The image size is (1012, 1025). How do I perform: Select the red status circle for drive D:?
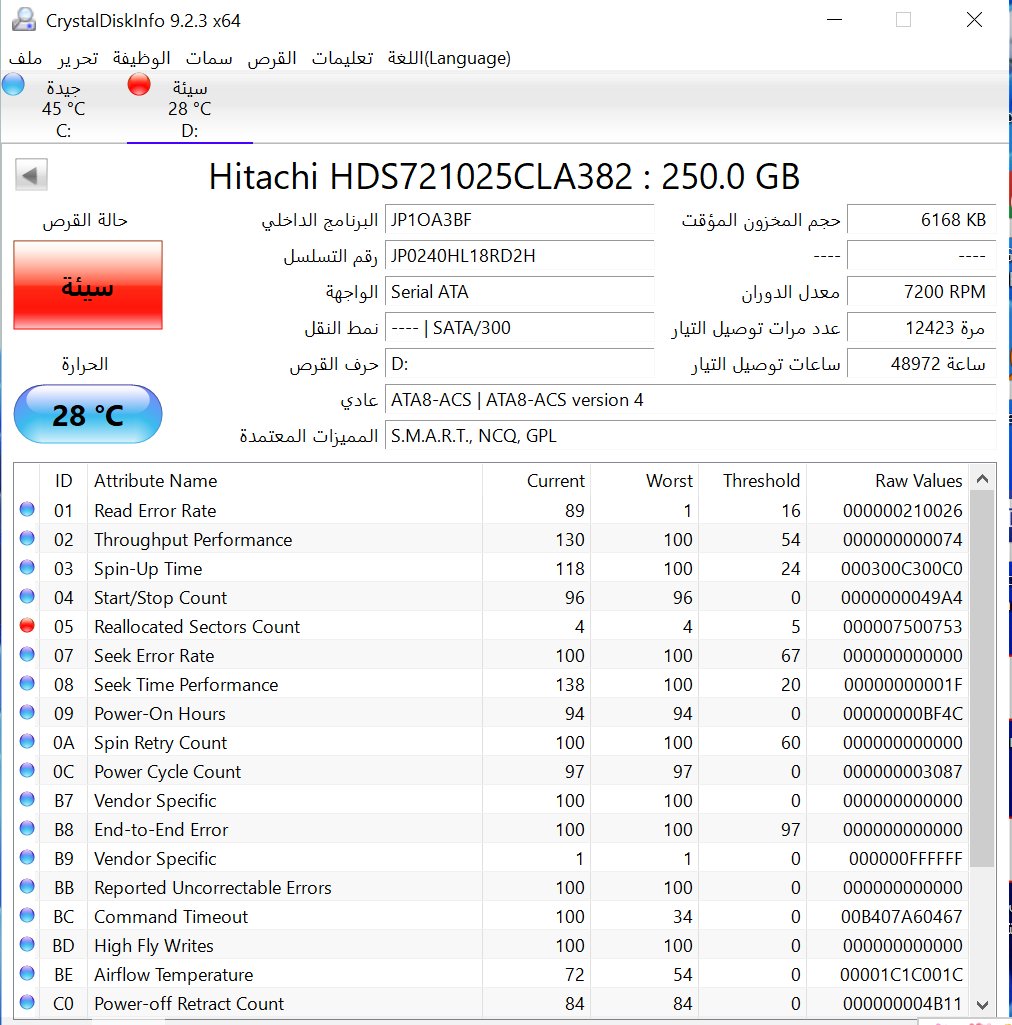(x=139, y=84)
